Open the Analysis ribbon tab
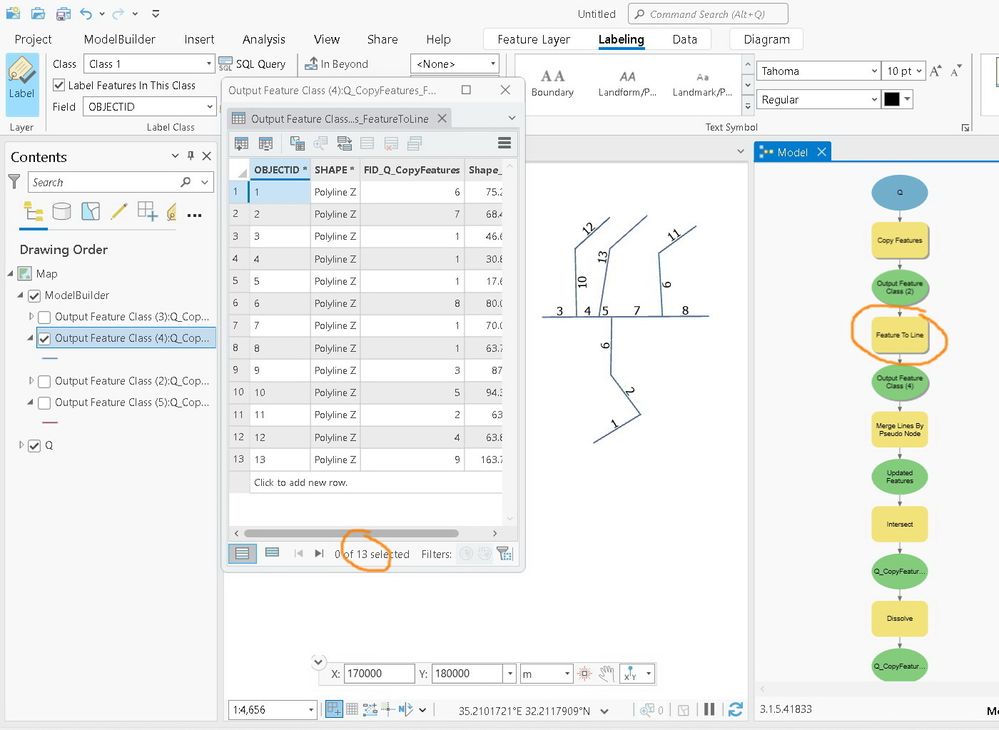Image resolution: width=999 pixels, height=730 pixels. 264,39
